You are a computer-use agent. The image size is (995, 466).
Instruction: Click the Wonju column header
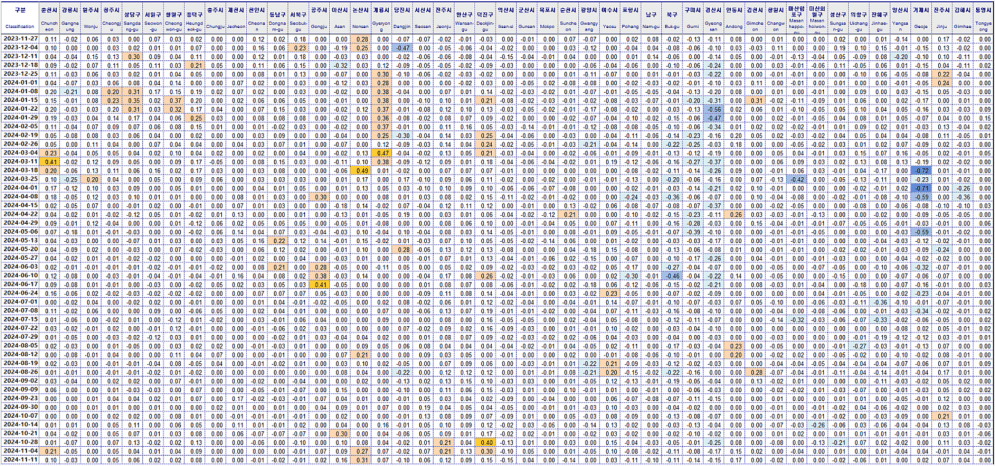tap(93, 19)
